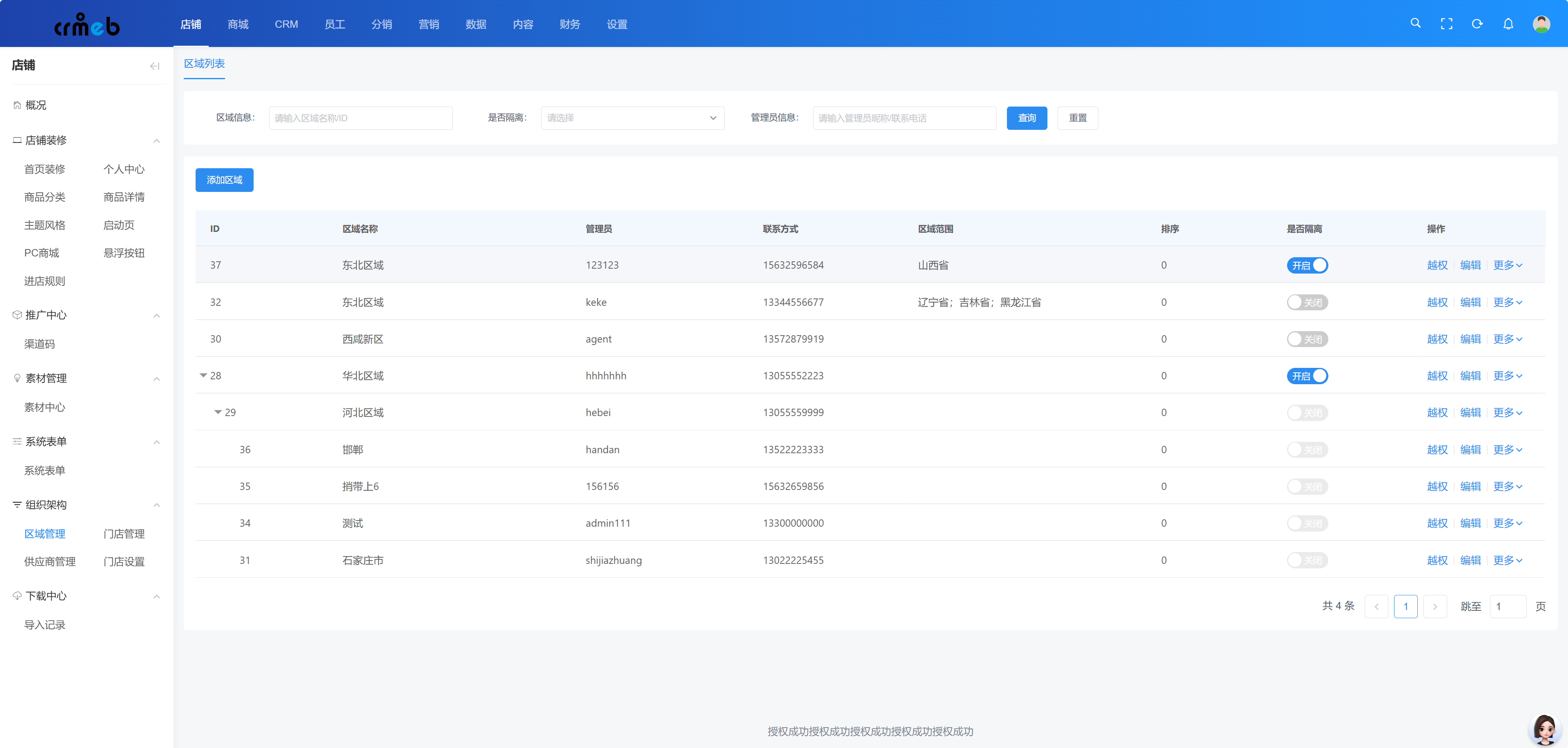Click the 添加区域 button
The height and width of the screenshot is (748, 1568).
click(x=224, y=180)
